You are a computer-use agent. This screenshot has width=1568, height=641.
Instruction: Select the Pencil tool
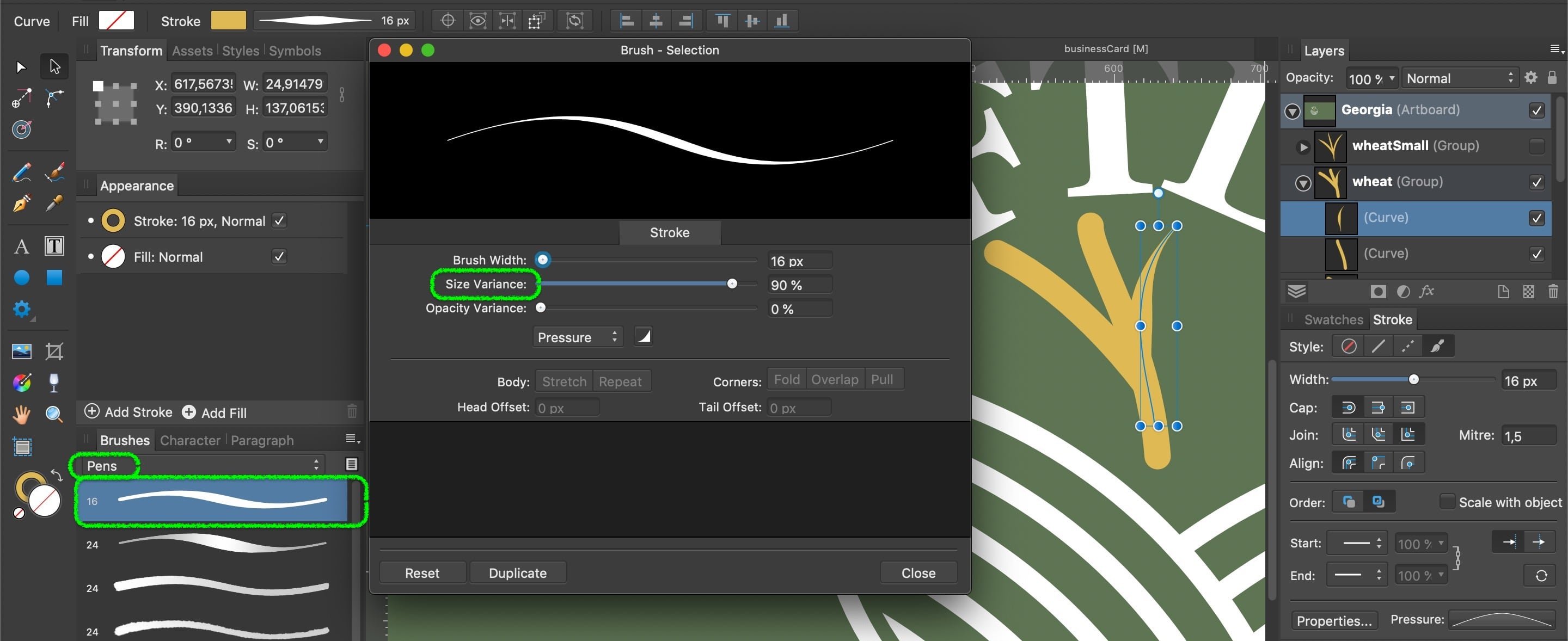22,172
